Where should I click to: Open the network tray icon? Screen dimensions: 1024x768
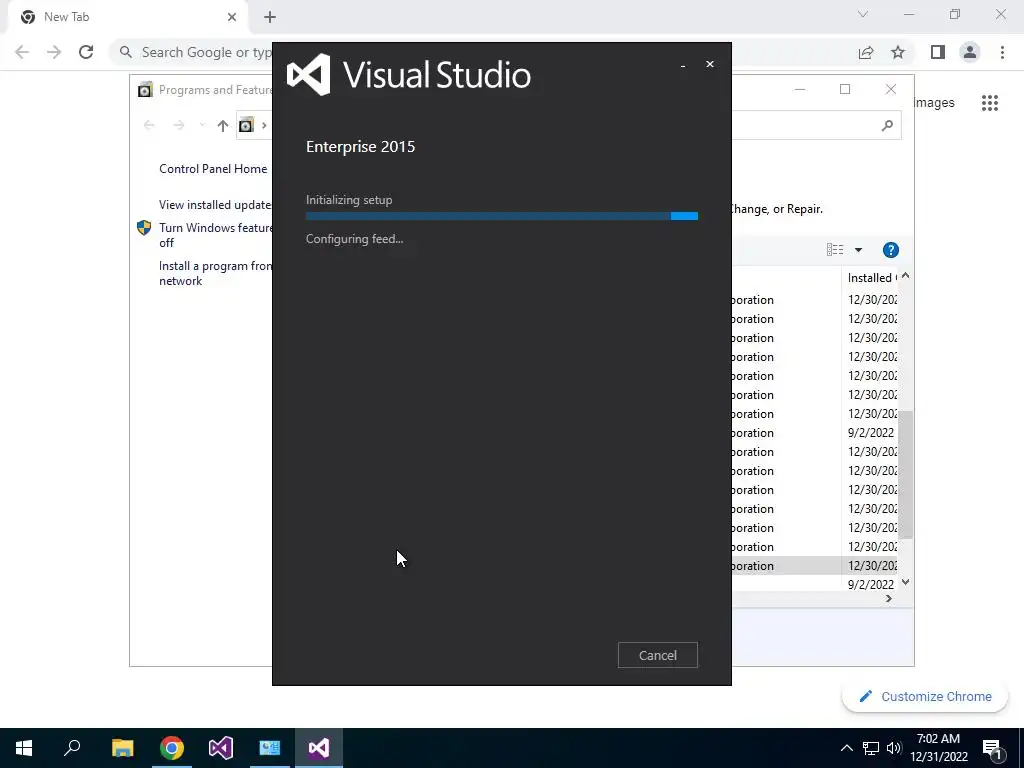click(x=871, y=748)
